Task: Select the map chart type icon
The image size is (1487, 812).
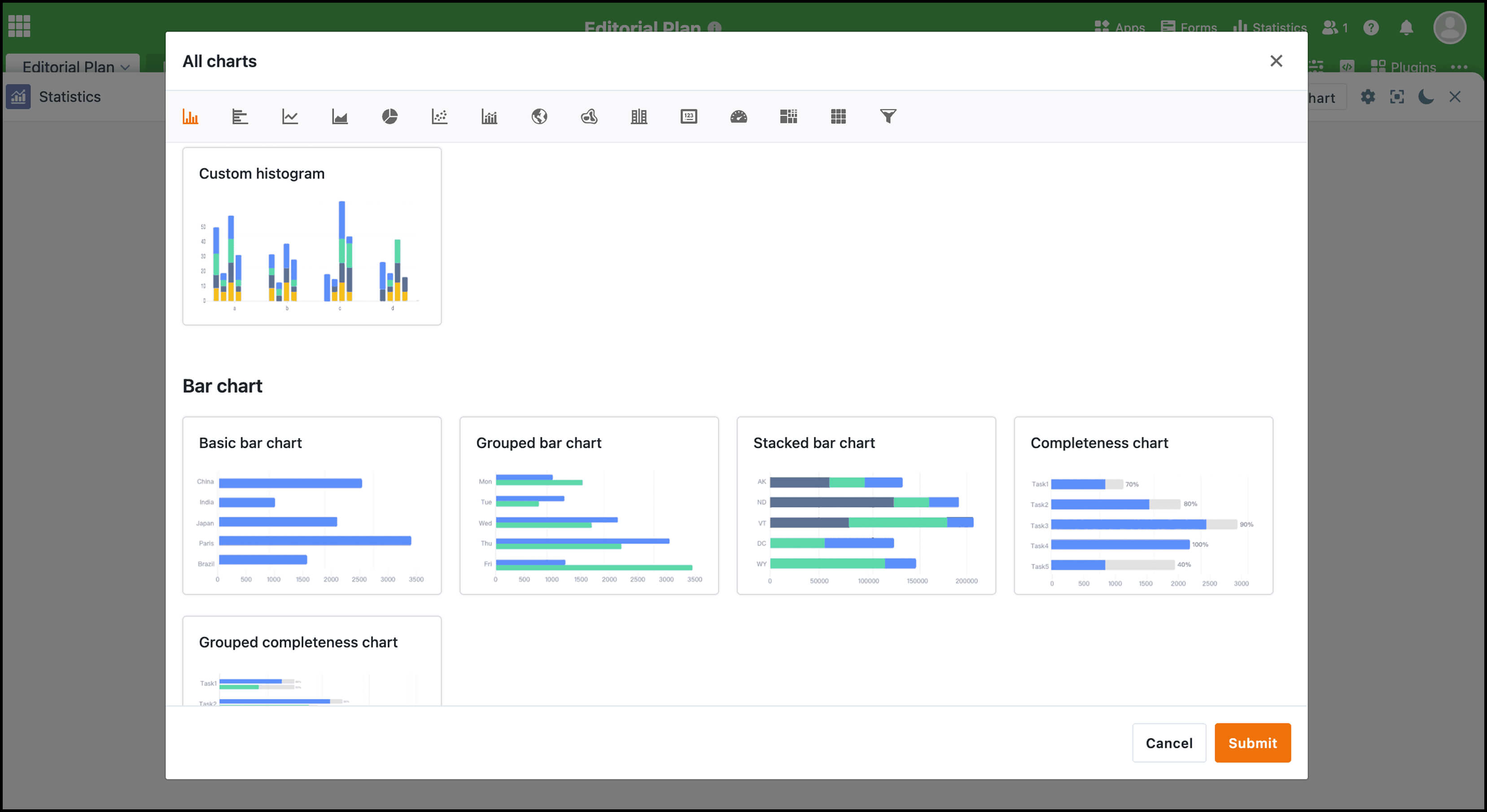Action: pos(538,116)
